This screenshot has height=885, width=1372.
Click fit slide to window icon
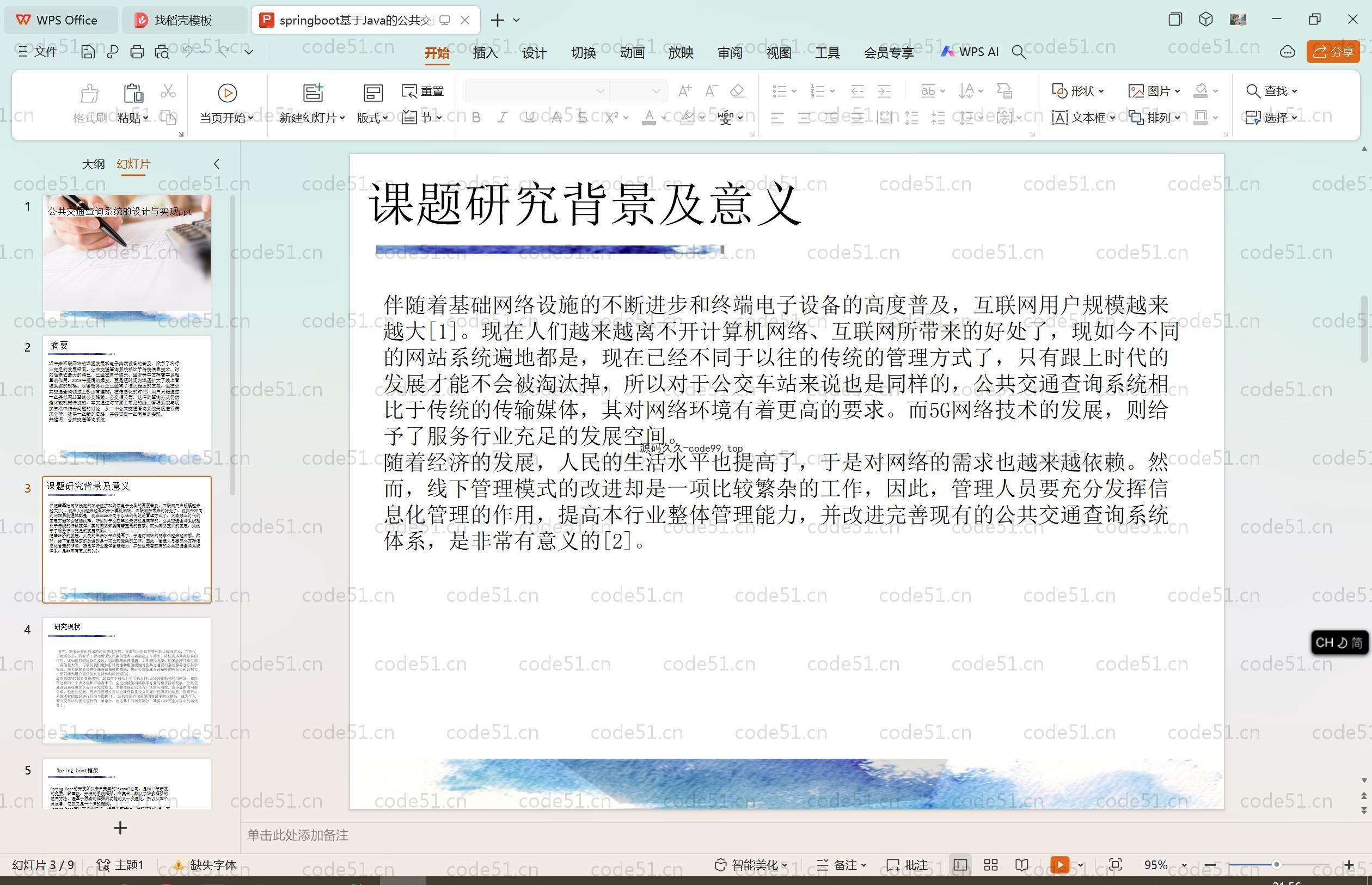click(x=1115, y=865)
